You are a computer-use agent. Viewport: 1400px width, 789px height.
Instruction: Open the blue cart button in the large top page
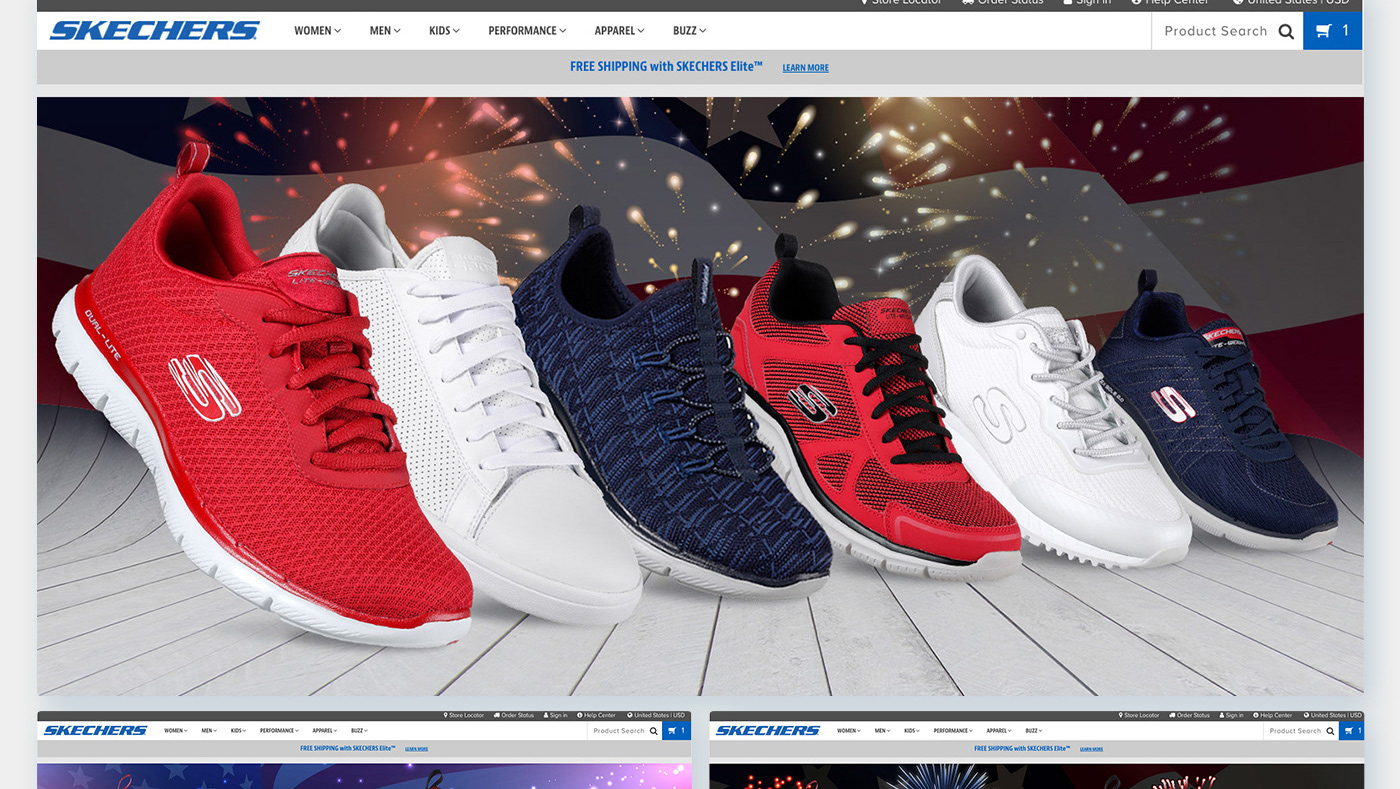click(1332, 31)
